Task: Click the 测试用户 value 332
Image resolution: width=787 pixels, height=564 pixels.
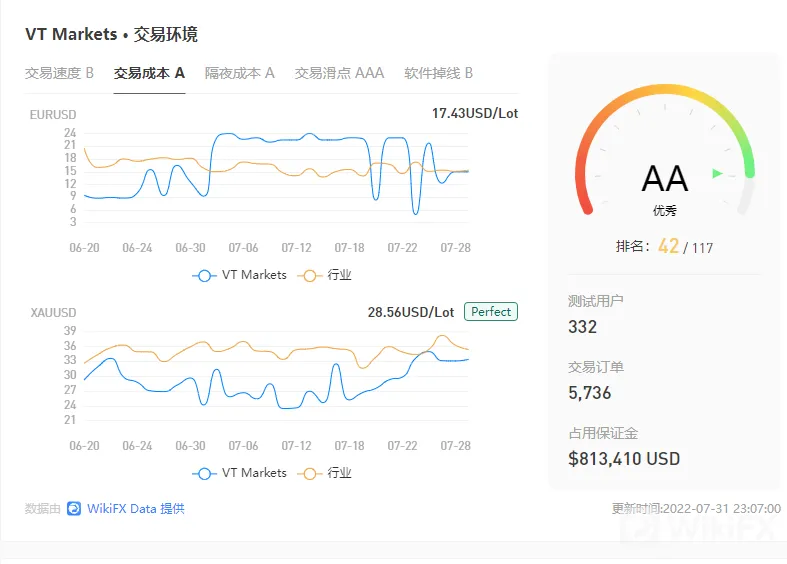Action: point(582,327)
